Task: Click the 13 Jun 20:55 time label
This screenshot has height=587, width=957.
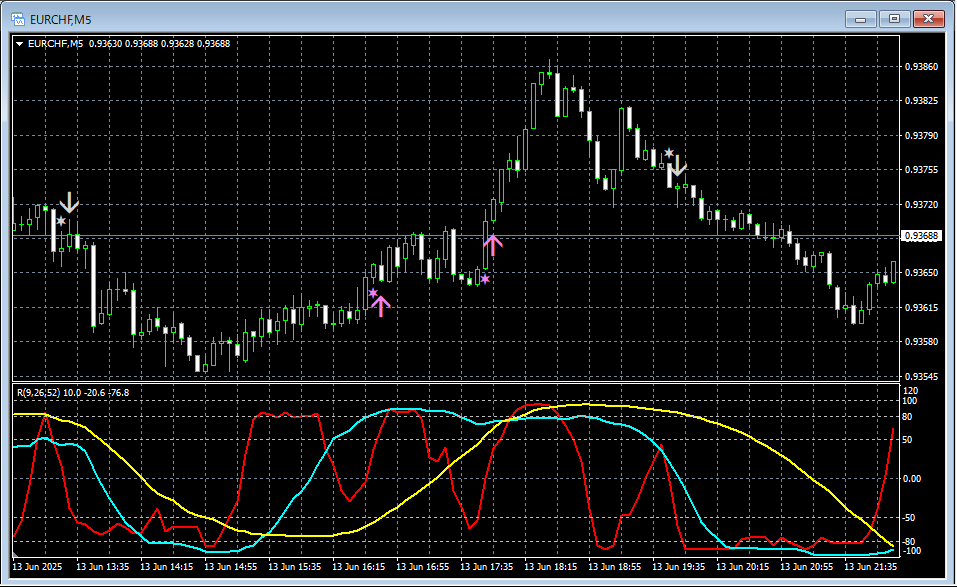Action: pos(807,567)
